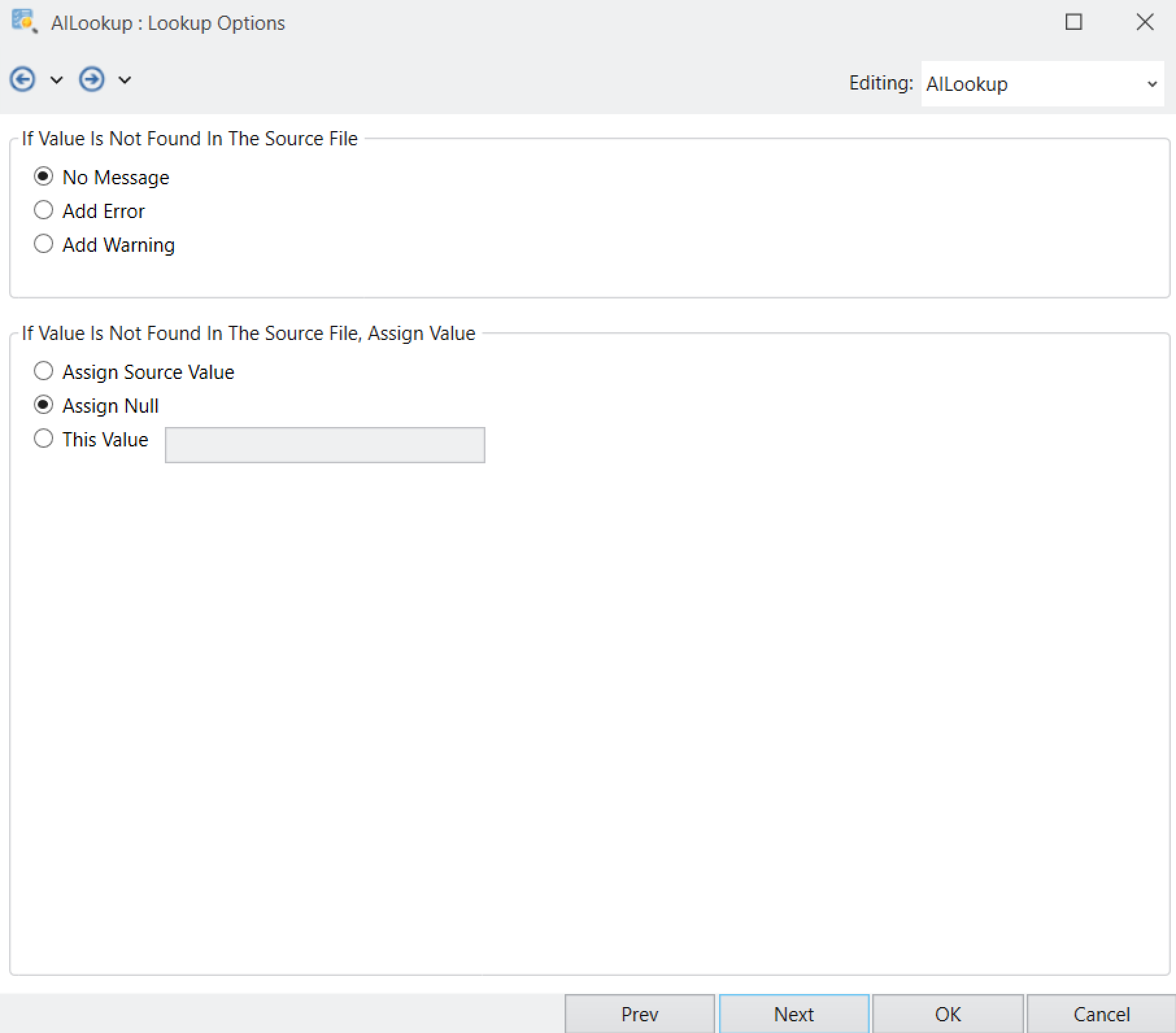Viewport: 1176px width, 1033px height.
Task: Select the No Message radio button
Action: tap(43, 176)
